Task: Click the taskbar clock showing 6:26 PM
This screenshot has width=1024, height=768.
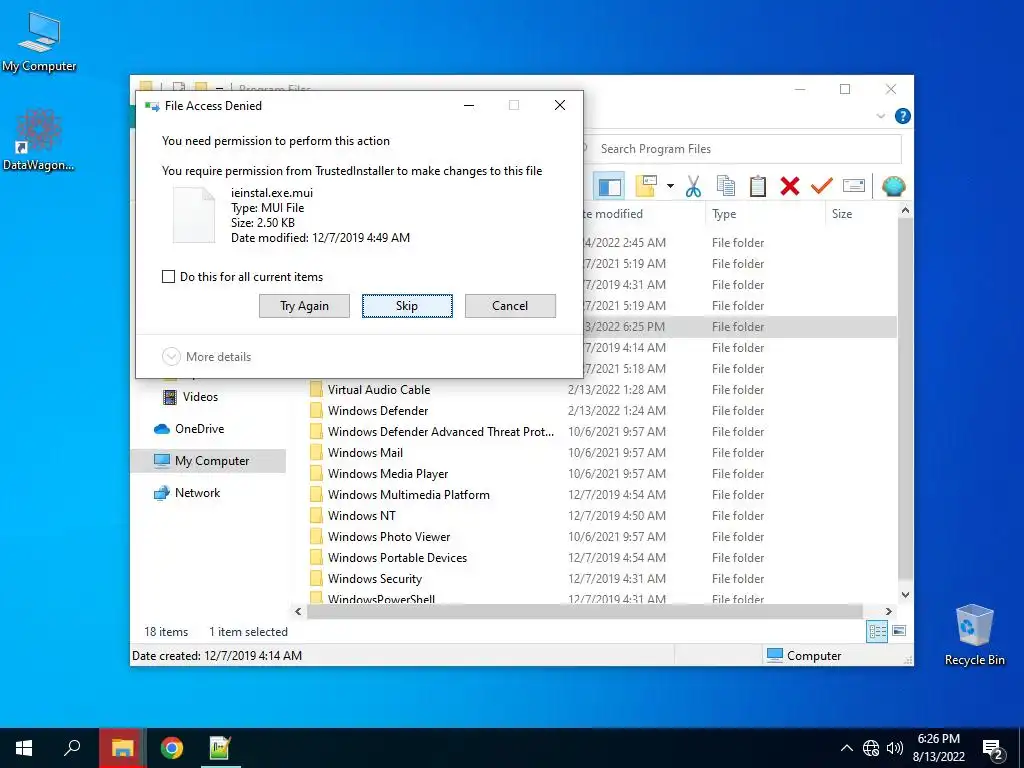Action: point(938,748)
